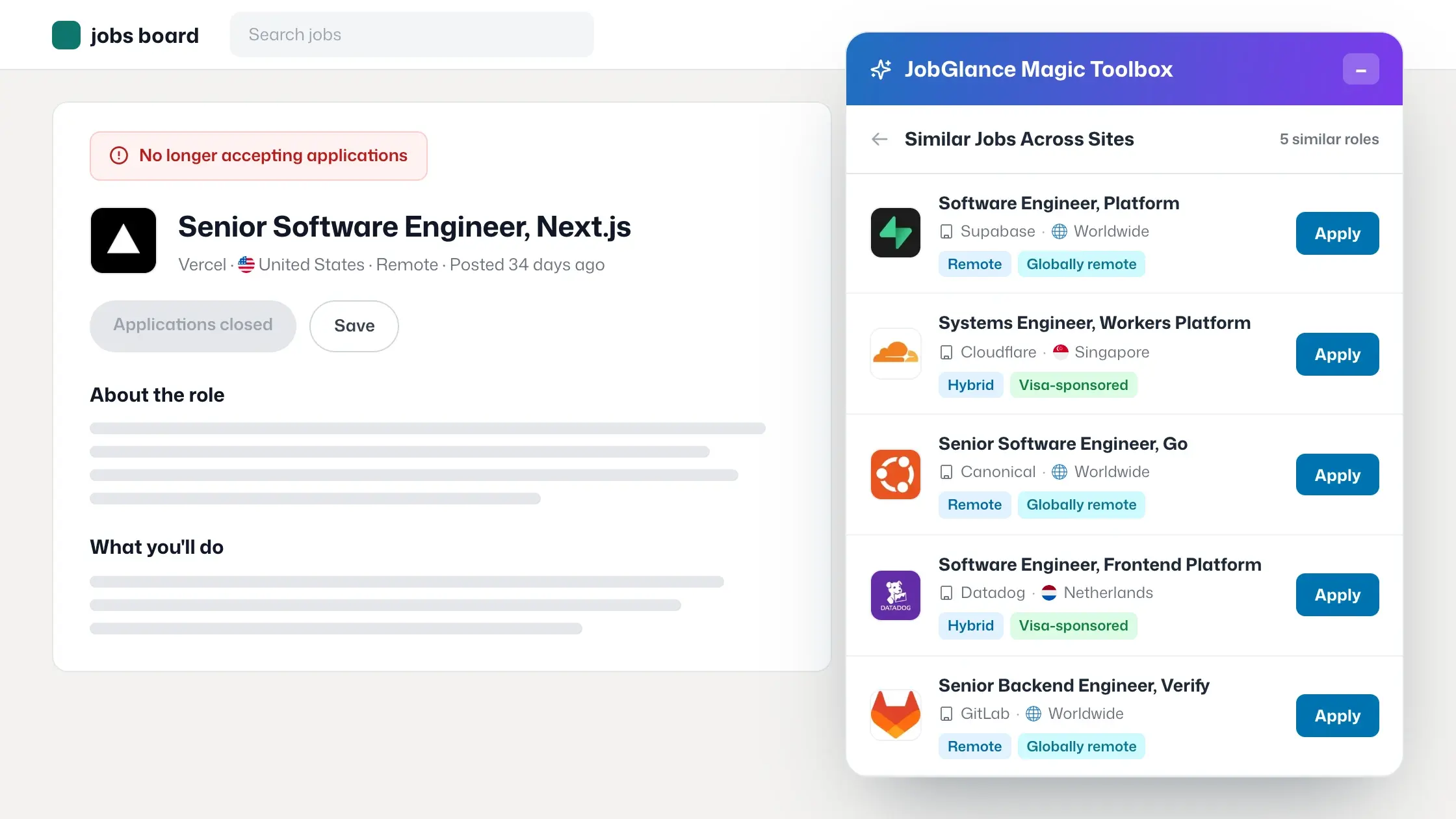Click the Applications closed button
Image resolution: width=1456 pixels, height=819 pixels.
click(x=193, y=326)
